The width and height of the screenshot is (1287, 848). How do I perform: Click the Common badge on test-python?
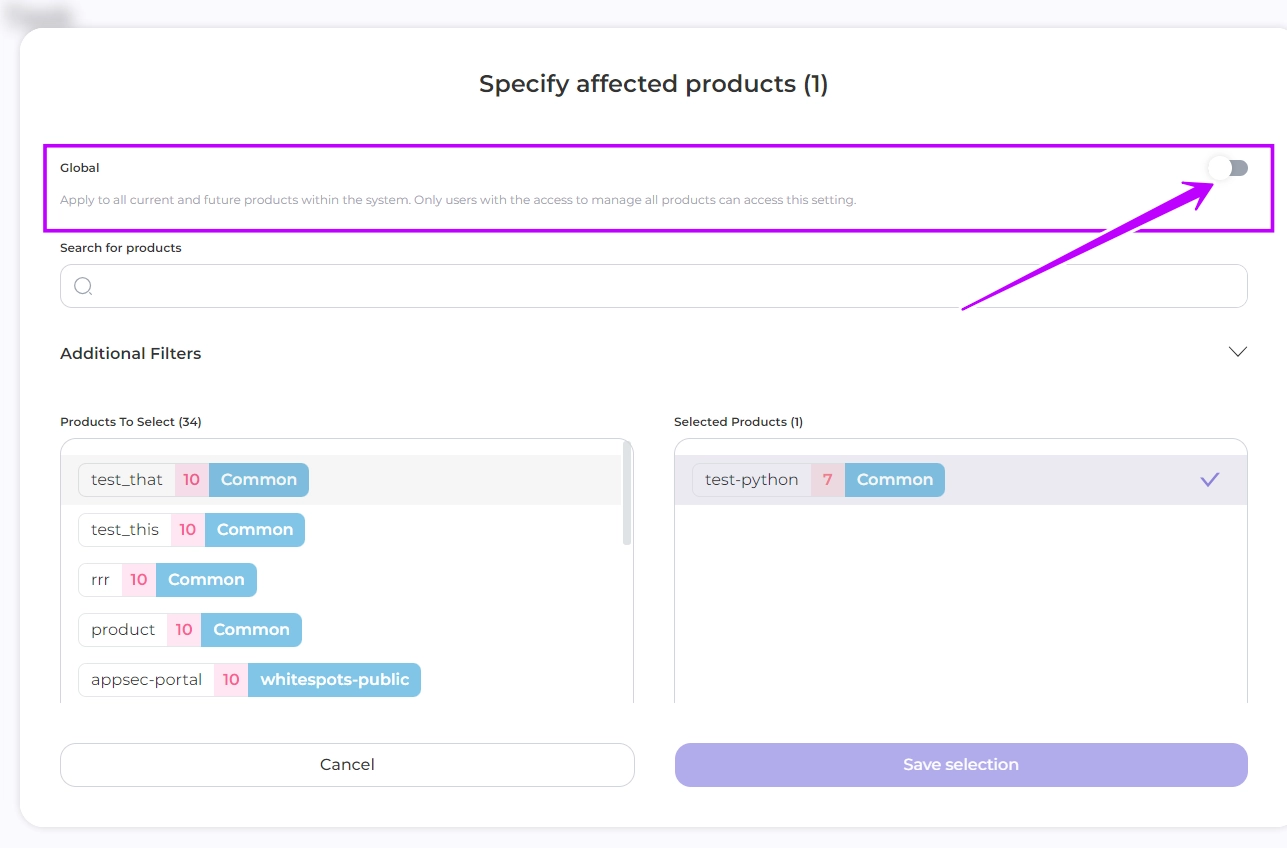(x=894, y=480)
